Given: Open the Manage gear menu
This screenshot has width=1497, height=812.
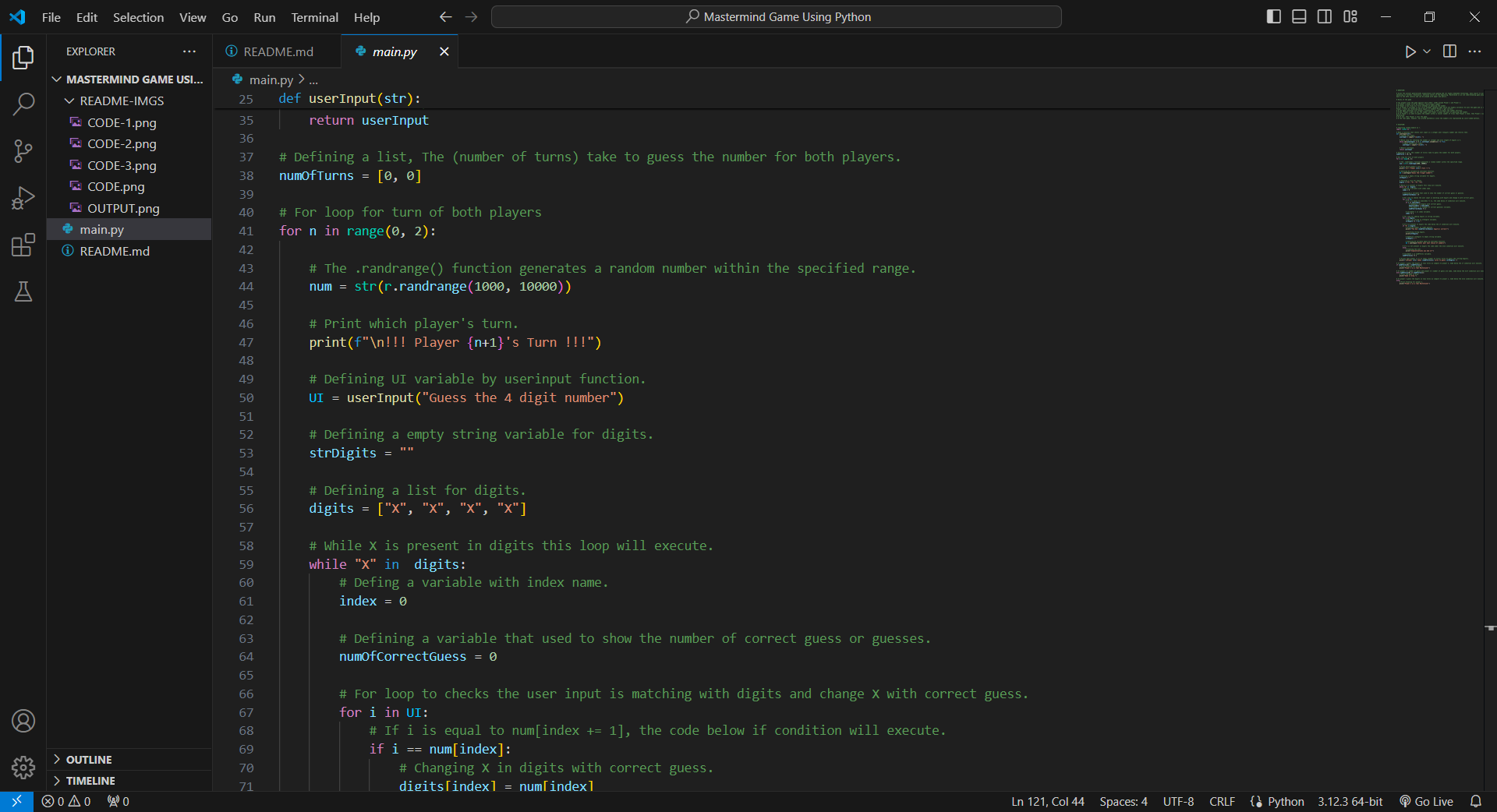Looking at the screenshot, I should tap(23, 768).
